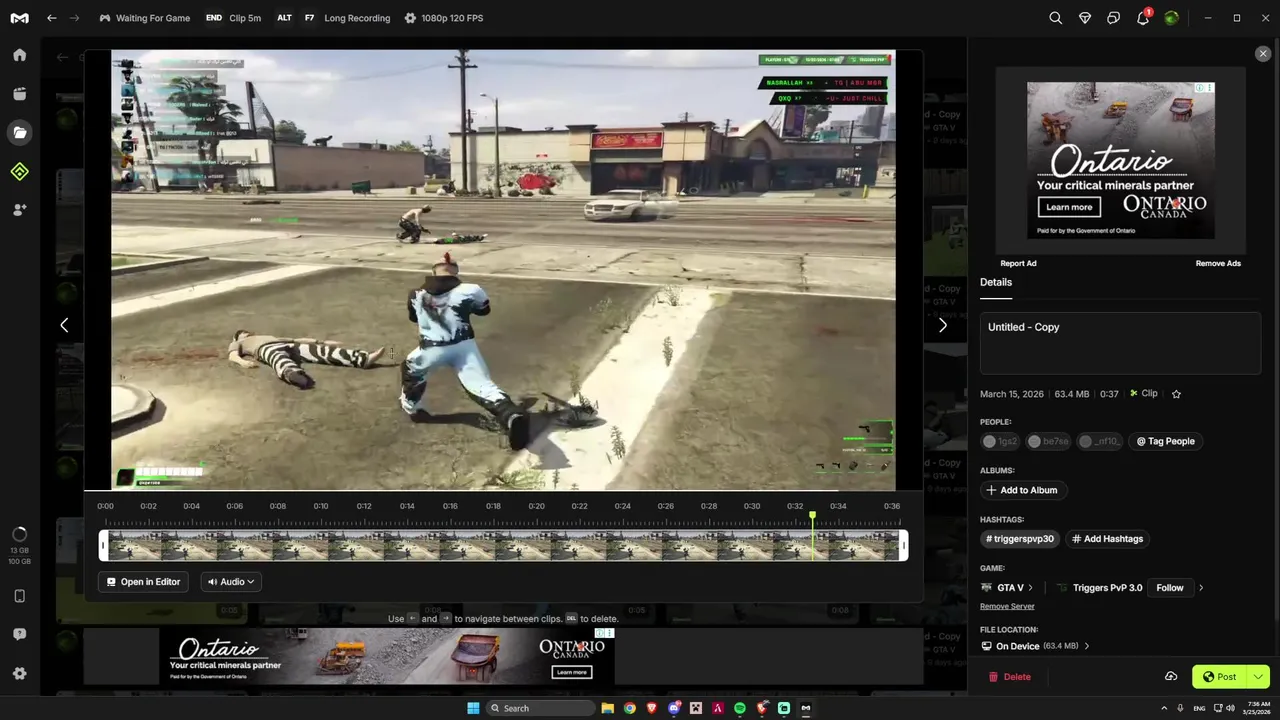Viewport: 1280px width, 720px height.
Task: Open the Medal home page icon
Action: [x=19, y=55]
